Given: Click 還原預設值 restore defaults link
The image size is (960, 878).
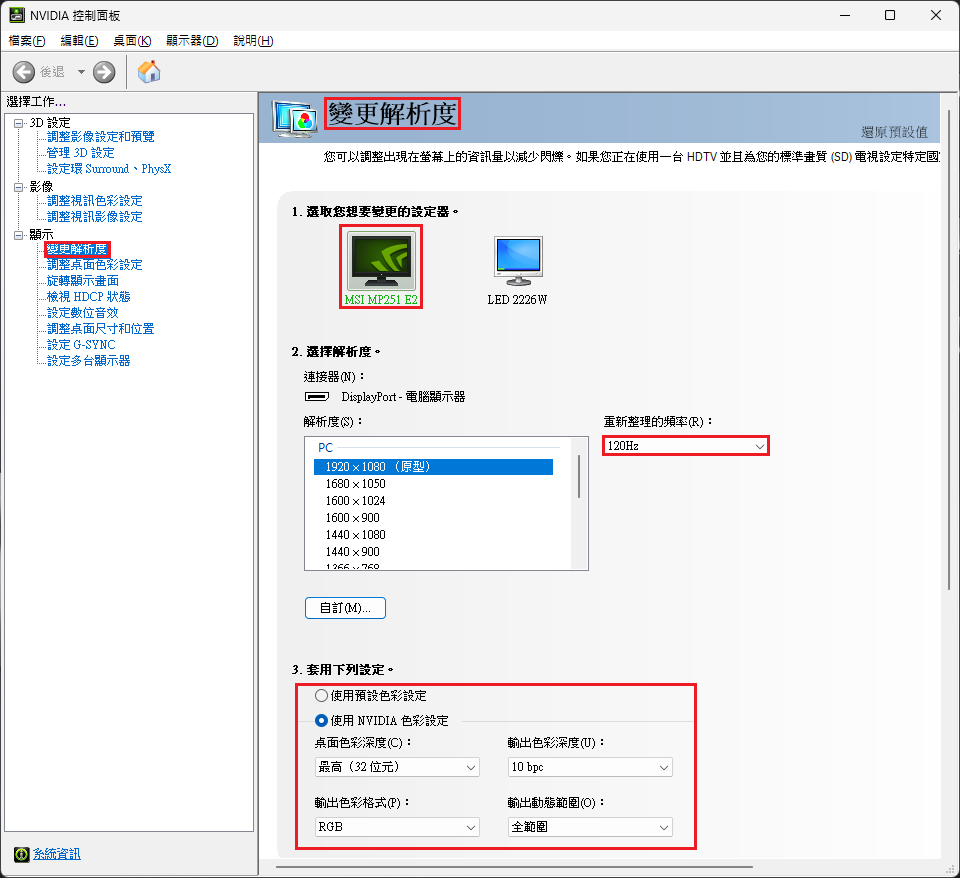Looking at the screenshot, I should pos(894,132).
